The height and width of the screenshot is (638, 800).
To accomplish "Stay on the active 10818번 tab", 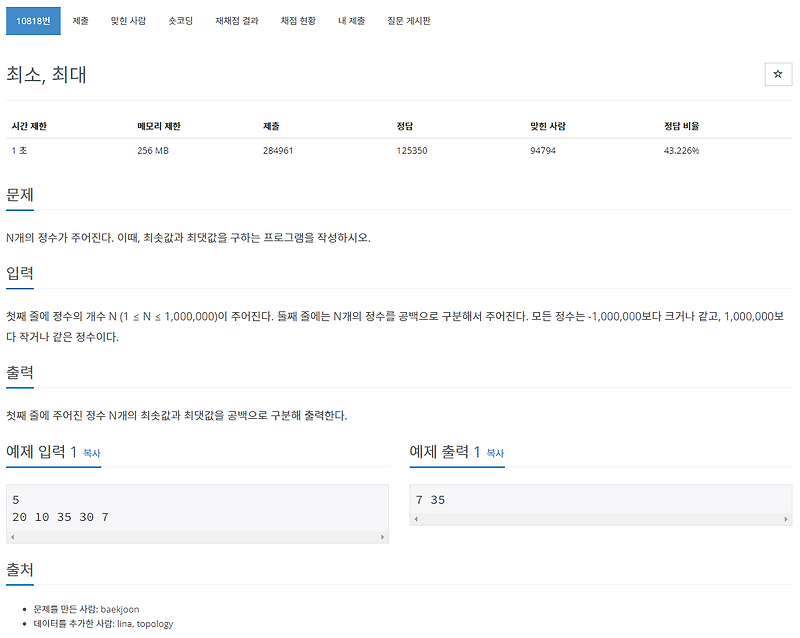I will point(33,20).
